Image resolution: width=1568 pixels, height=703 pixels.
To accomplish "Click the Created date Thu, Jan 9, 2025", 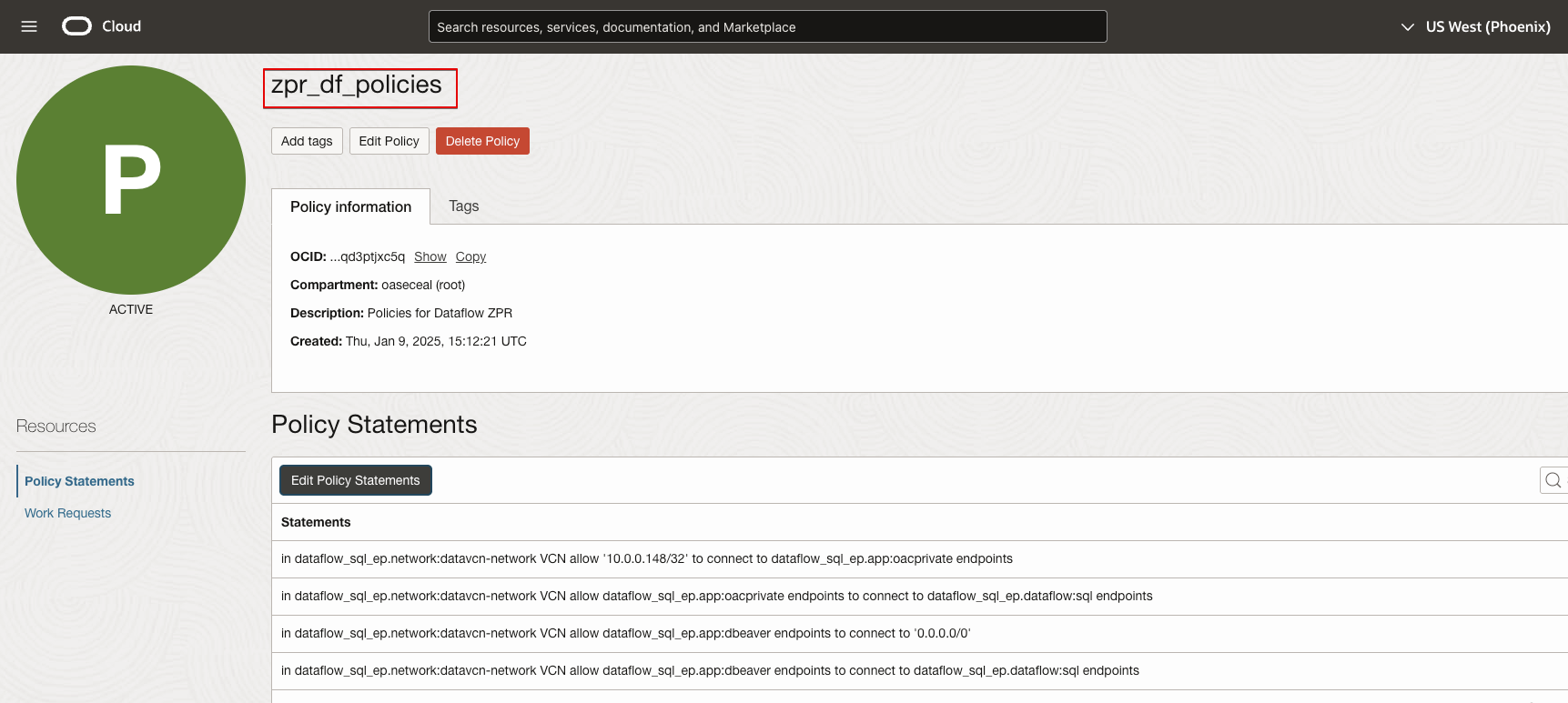I will point(436,341).
